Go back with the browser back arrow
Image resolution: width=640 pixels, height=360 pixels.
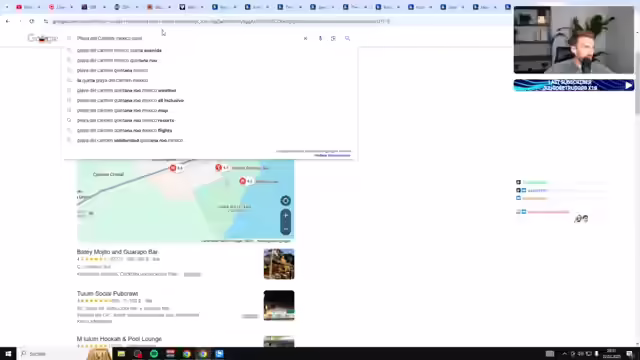[8, 21]
